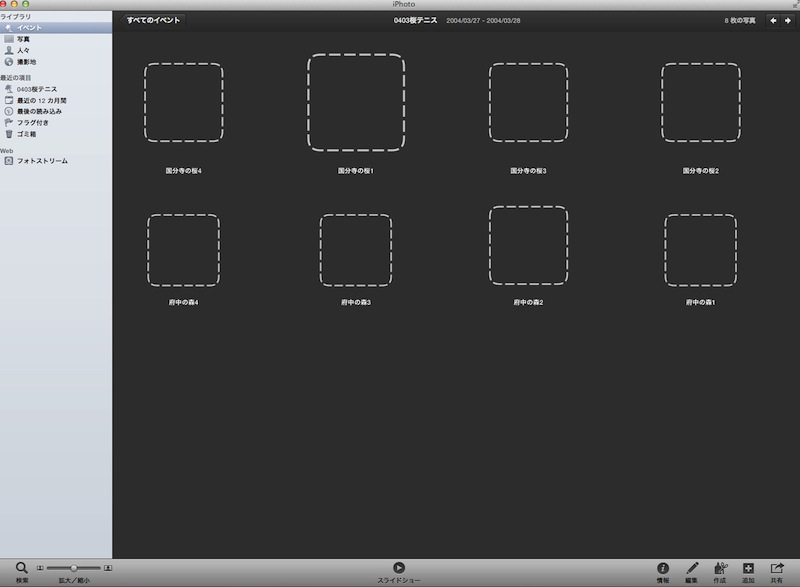The image size is (800, 587).
Task: Select the photo thumbnail 府中の森2
Action: point(529,245)
